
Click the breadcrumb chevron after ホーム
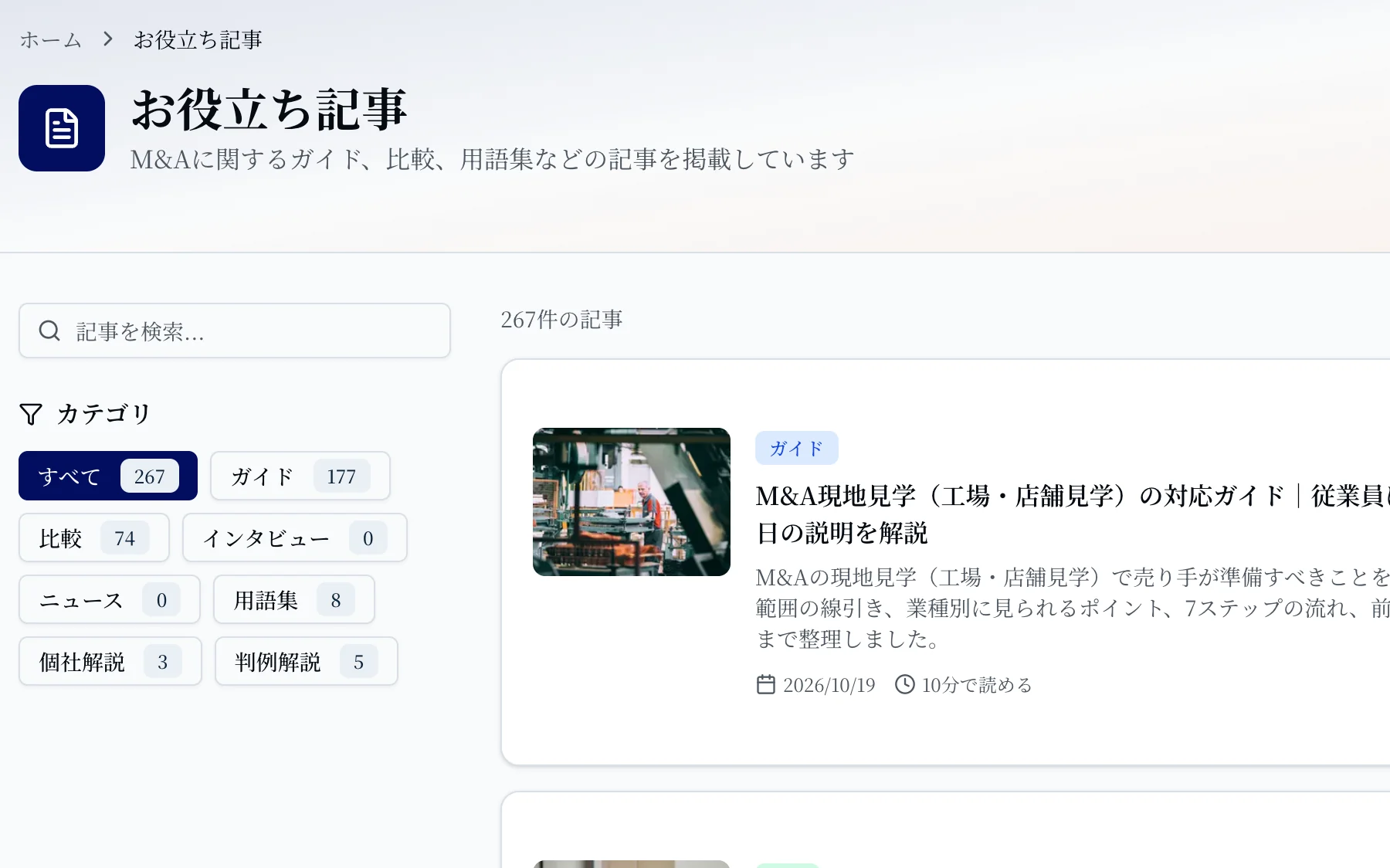click(x=108, y=39)
